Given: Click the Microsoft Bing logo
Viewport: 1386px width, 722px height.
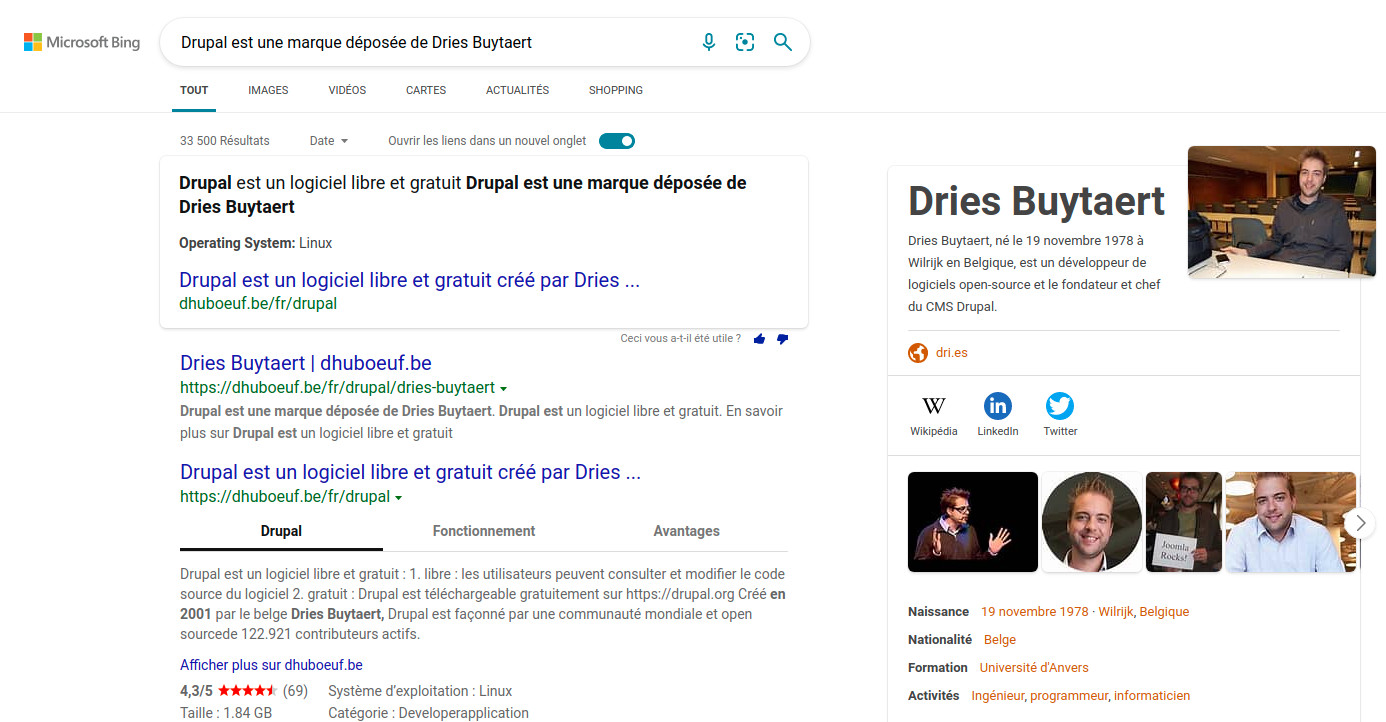Looking at the screenshot, I should 82,42.
